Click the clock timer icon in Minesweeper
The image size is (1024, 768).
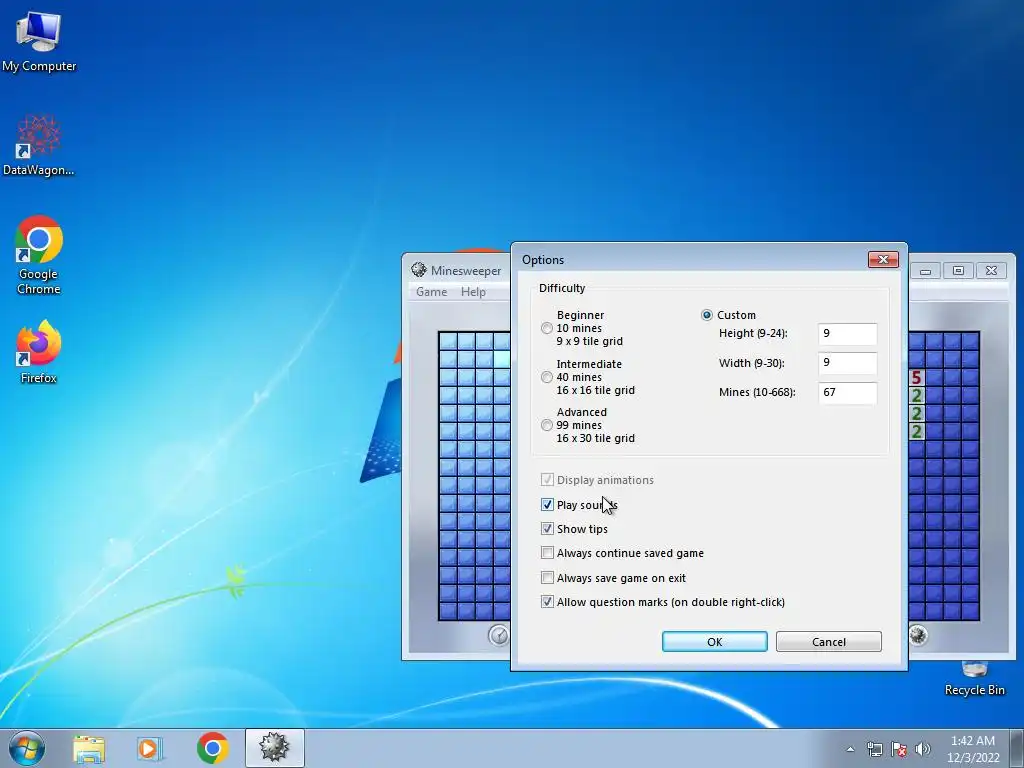[x=498, y=635]
